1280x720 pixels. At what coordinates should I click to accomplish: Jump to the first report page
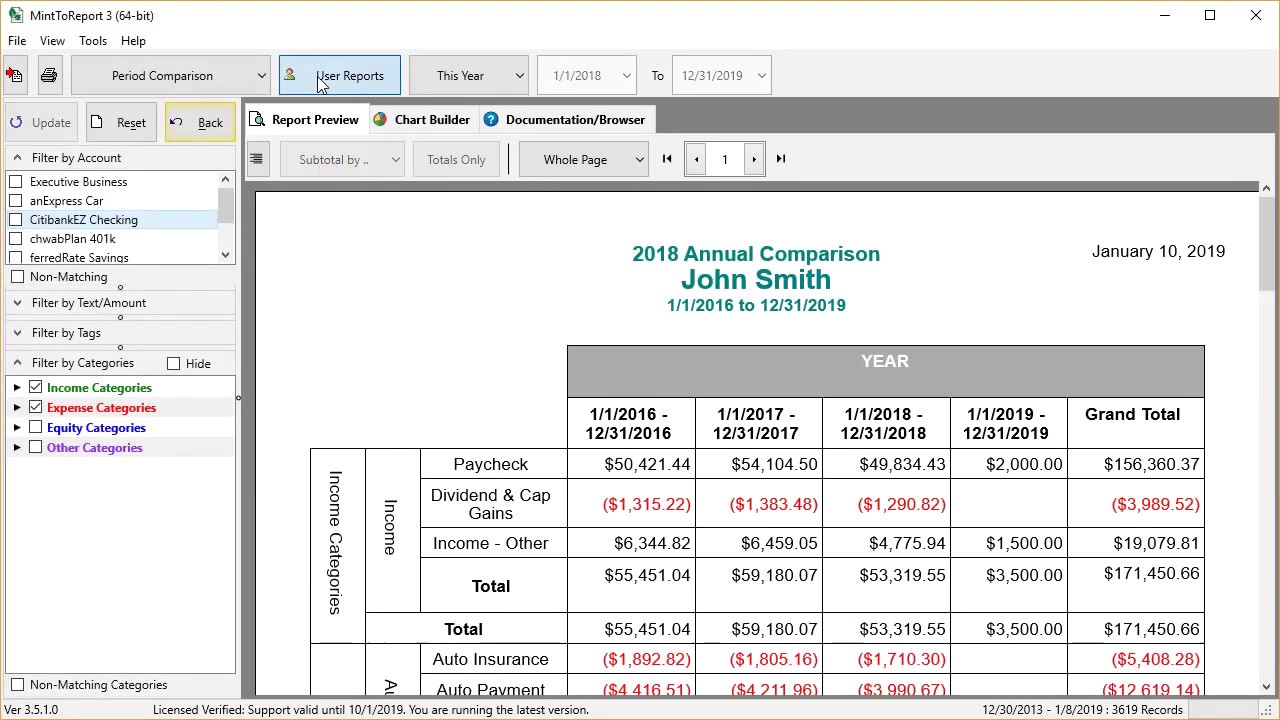[667, 159]
